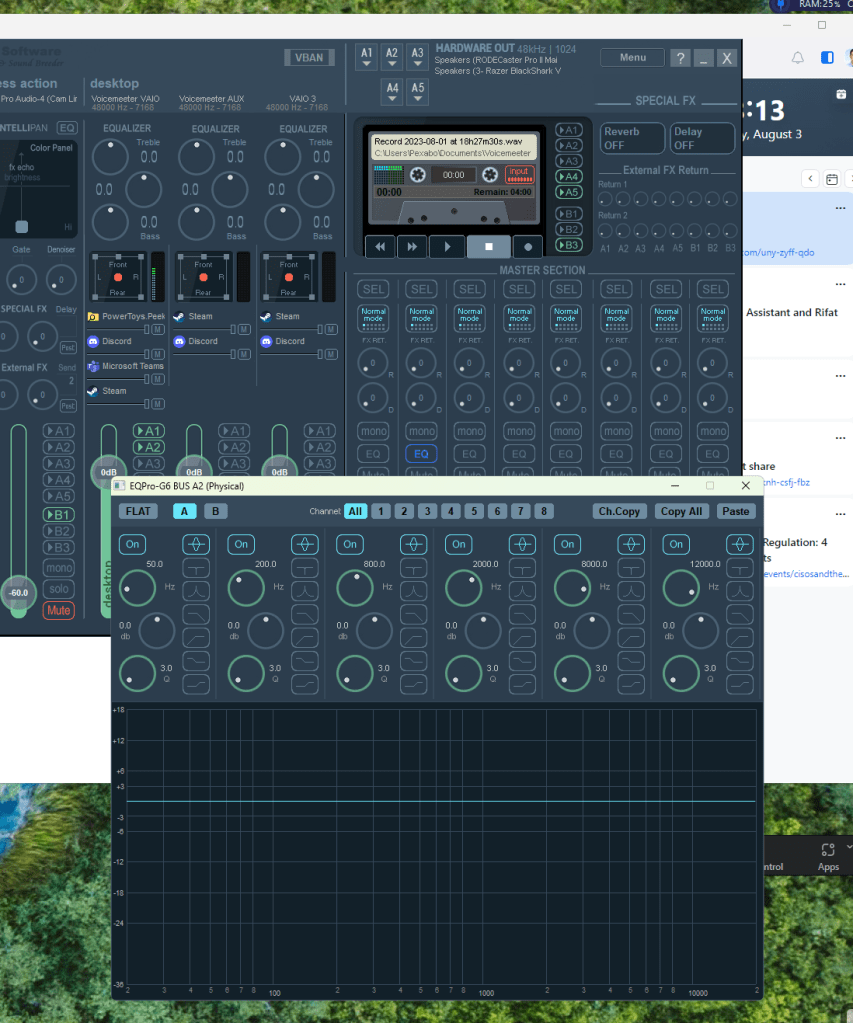Click the Copy All button
Screen dimensions: 853x1023
681,512
